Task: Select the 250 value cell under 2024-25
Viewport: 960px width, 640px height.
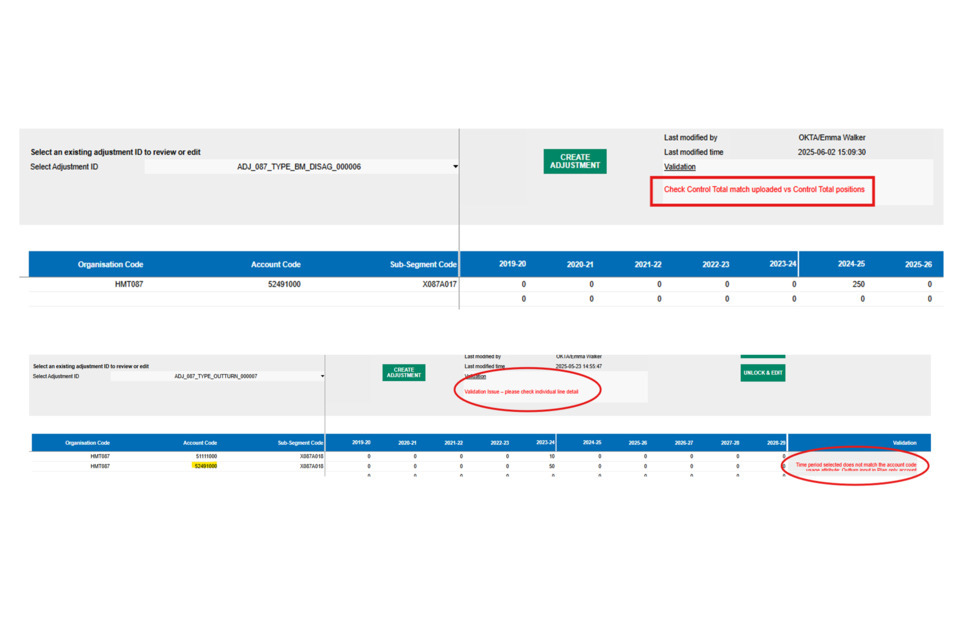Action: point(858,284)
